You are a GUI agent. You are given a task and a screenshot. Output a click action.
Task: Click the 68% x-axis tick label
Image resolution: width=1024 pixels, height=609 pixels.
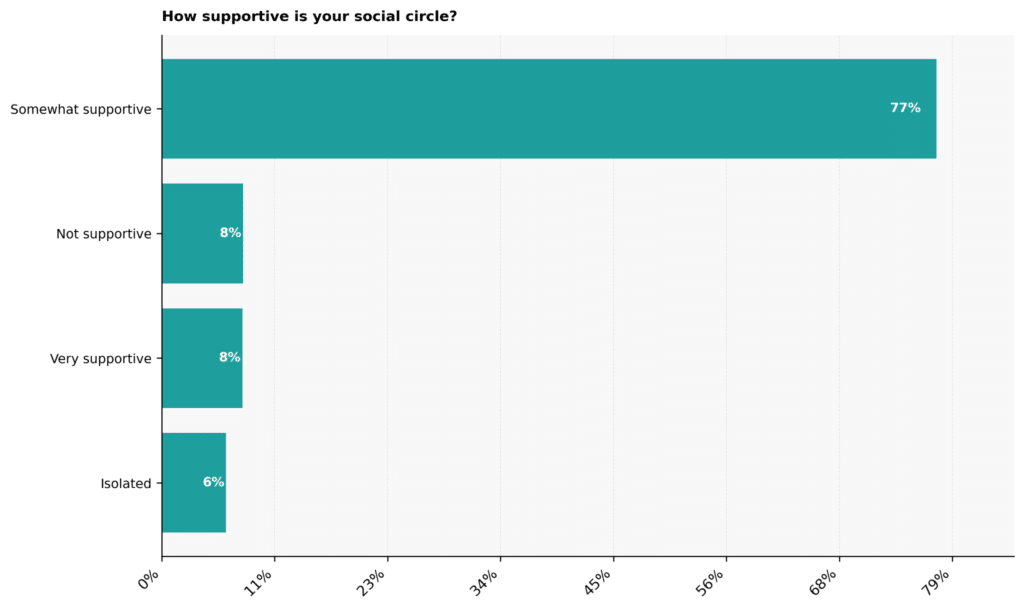click(x=823, y=582)
